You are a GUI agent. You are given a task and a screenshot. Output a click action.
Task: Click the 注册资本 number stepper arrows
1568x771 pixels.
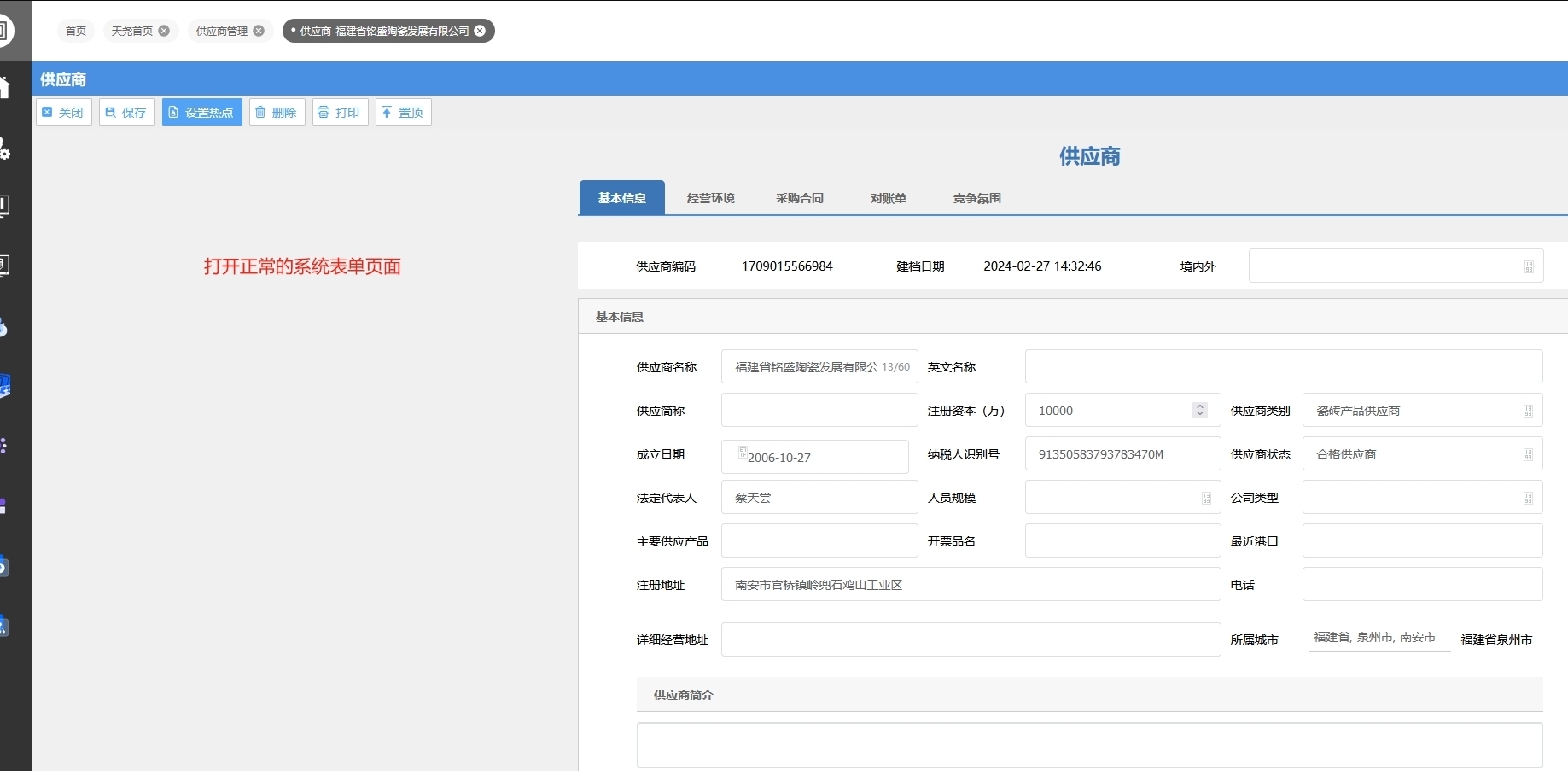1199,411
